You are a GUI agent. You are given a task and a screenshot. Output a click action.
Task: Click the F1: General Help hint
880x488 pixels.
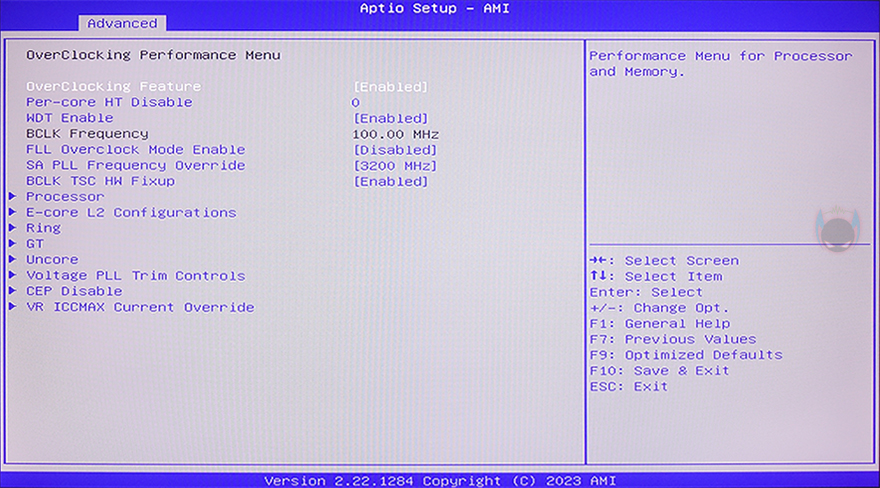point(660,324)
